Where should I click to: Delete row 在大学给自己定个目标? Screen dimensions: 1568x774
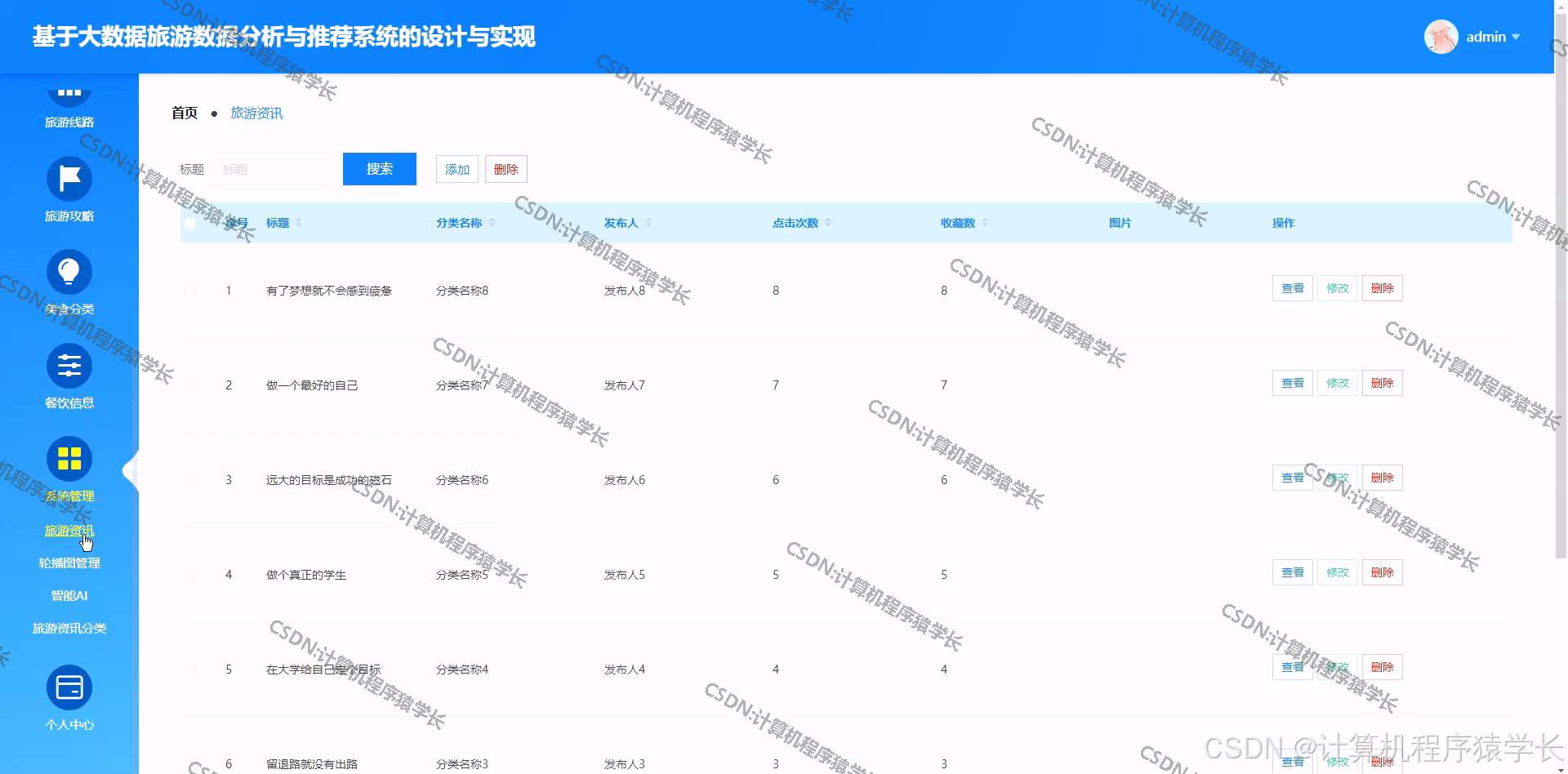point(1383,667)
